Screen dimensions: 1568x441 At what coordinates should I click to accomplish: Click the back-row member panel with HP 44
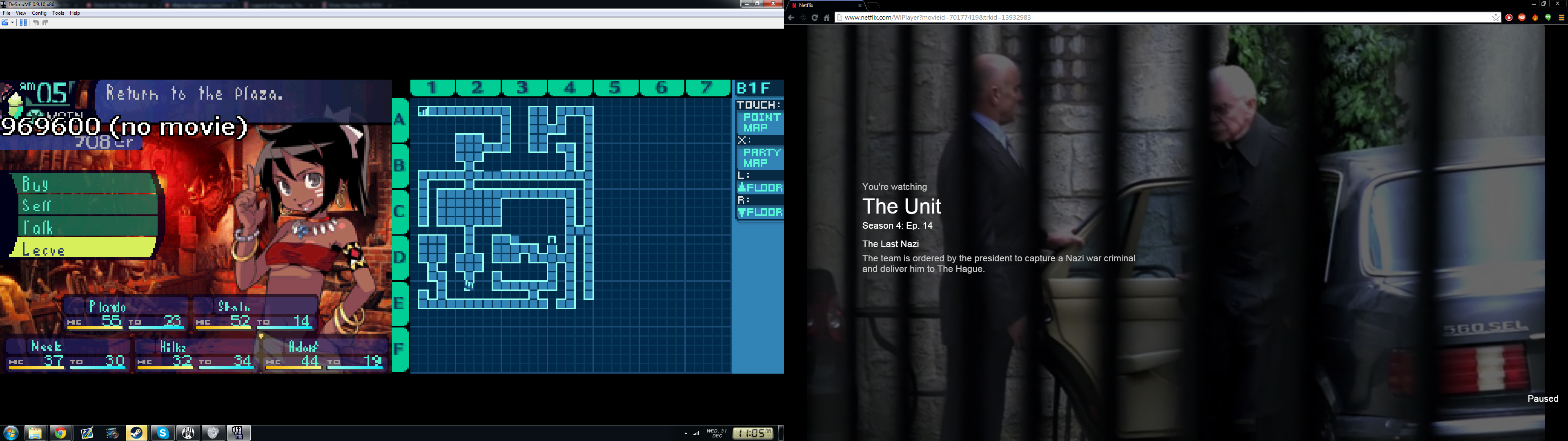coord(325,354)
